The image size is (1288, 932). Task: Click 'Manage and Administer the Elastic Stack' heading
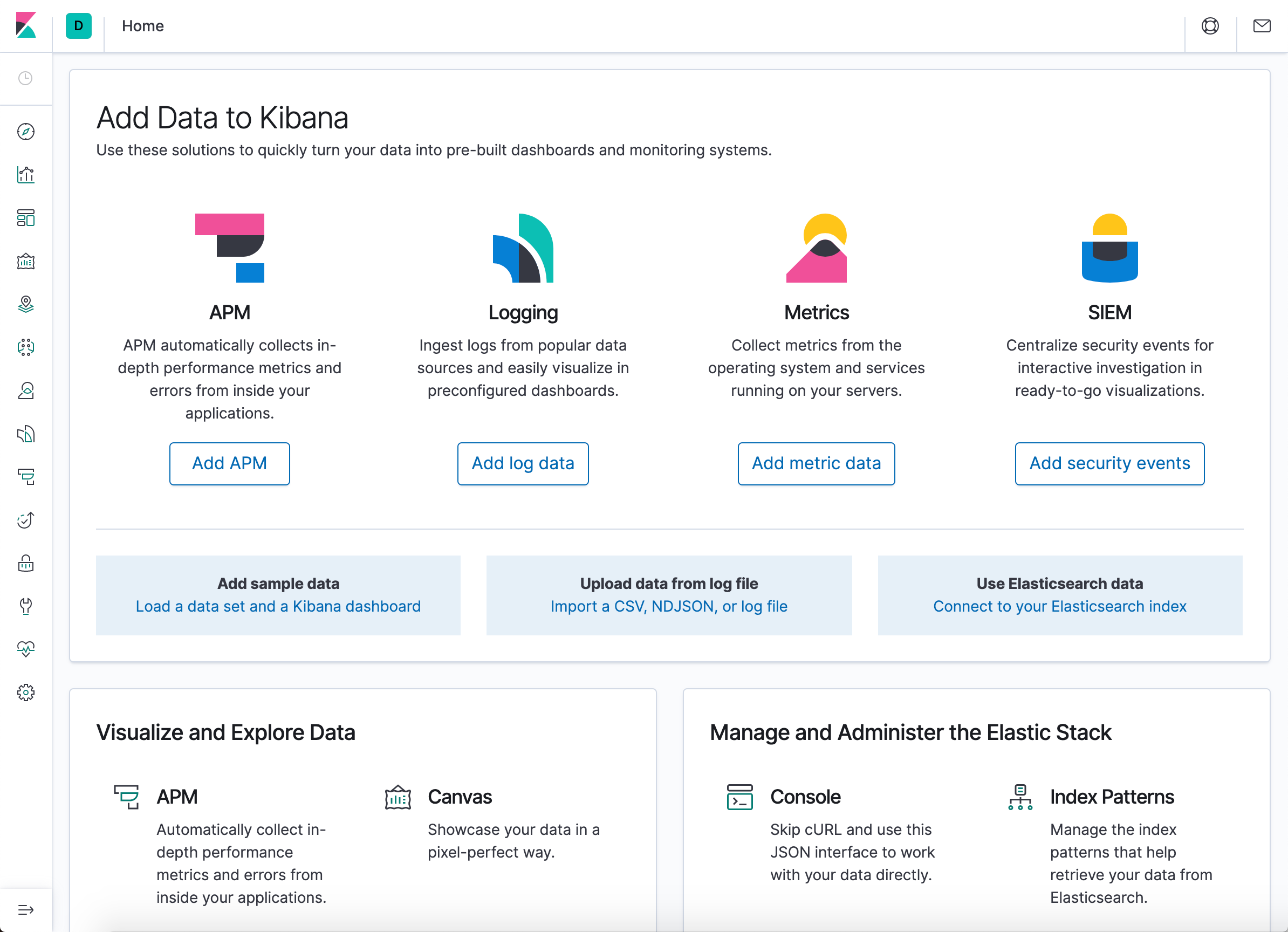tap(910, 732)
